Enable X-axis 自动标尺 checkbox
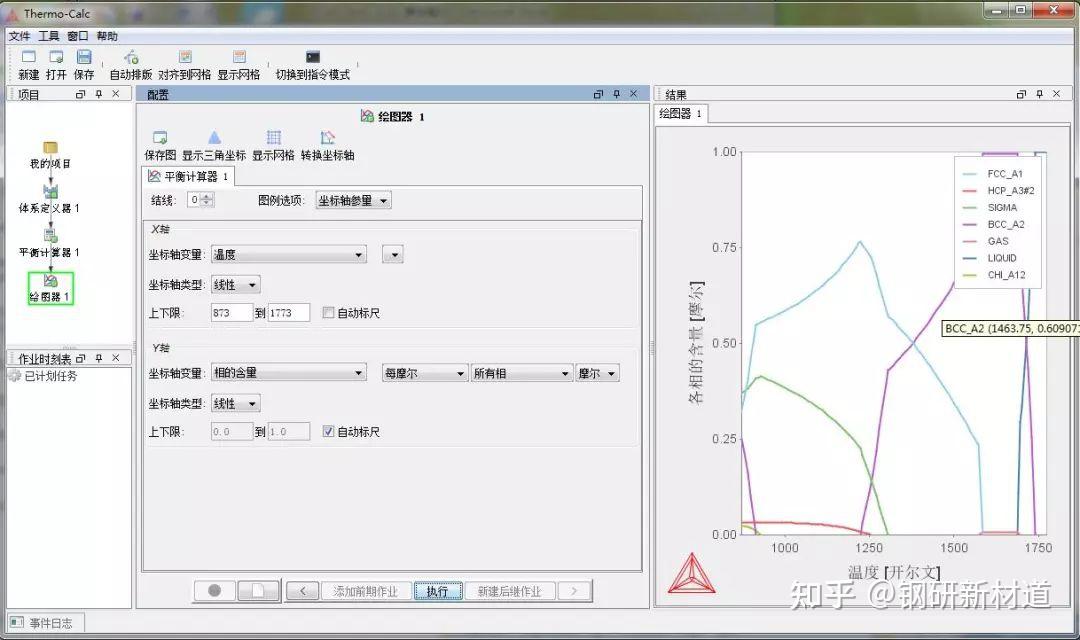Screen dimensions: 1080x640 (328, 312)
